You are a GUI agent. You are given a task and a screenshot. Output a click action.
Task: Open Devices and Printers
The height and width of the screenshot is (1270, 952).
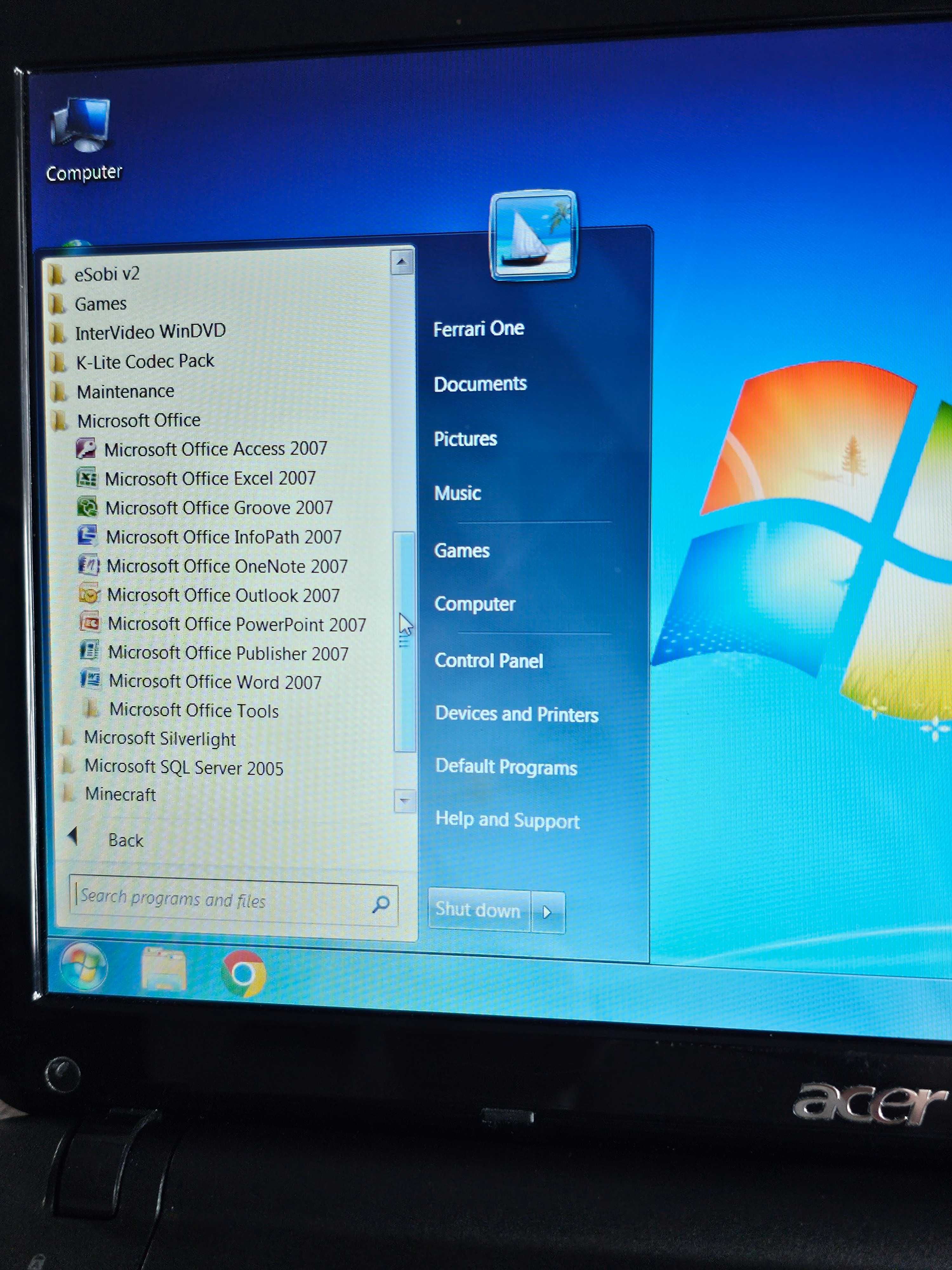(517, 714)
